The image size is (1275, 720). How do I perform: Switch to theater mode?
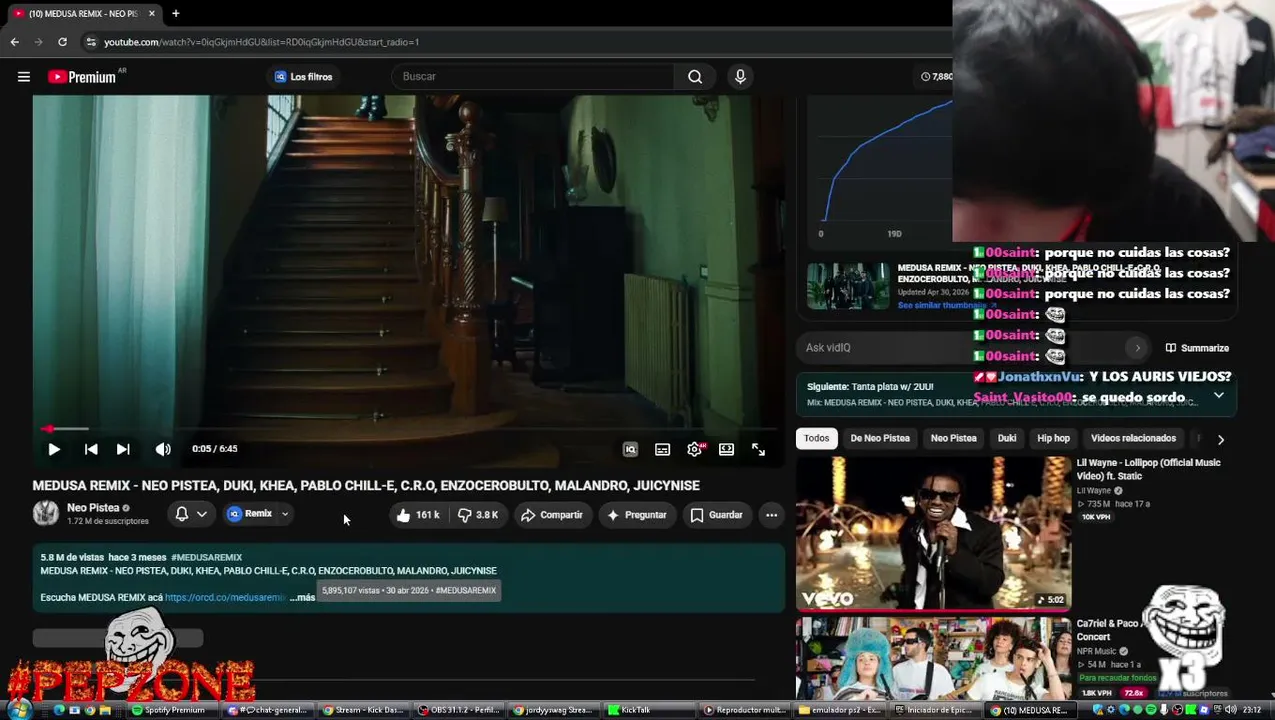(x=726, y=450)
